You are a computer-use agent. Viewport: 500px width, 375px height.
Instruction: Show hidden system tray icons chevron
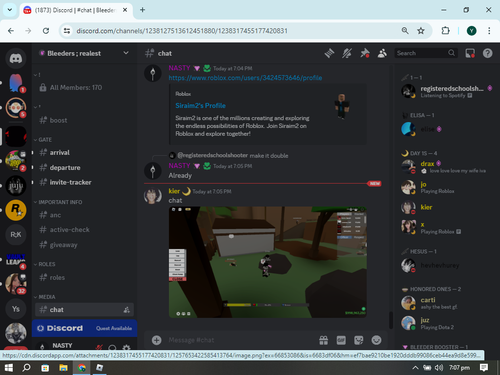415,368
